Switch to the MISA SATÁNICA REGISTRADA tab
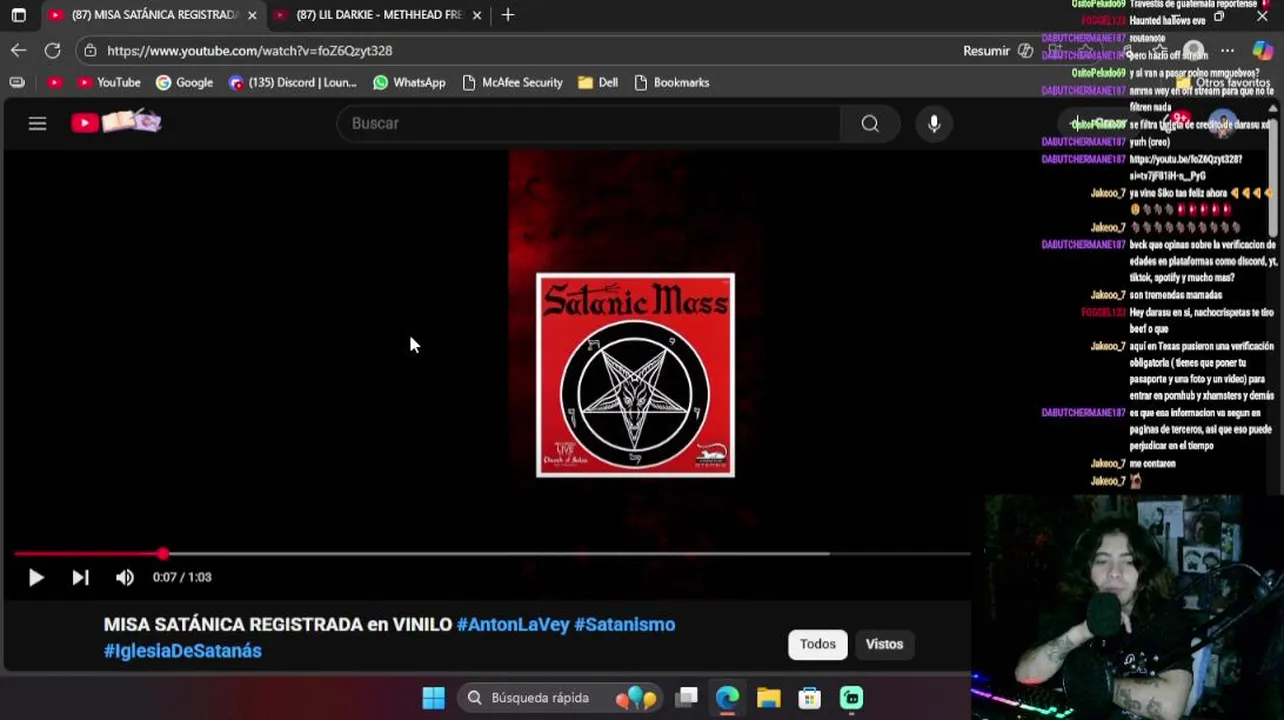This screenshot has width=1284, height=720. (151, 15)
